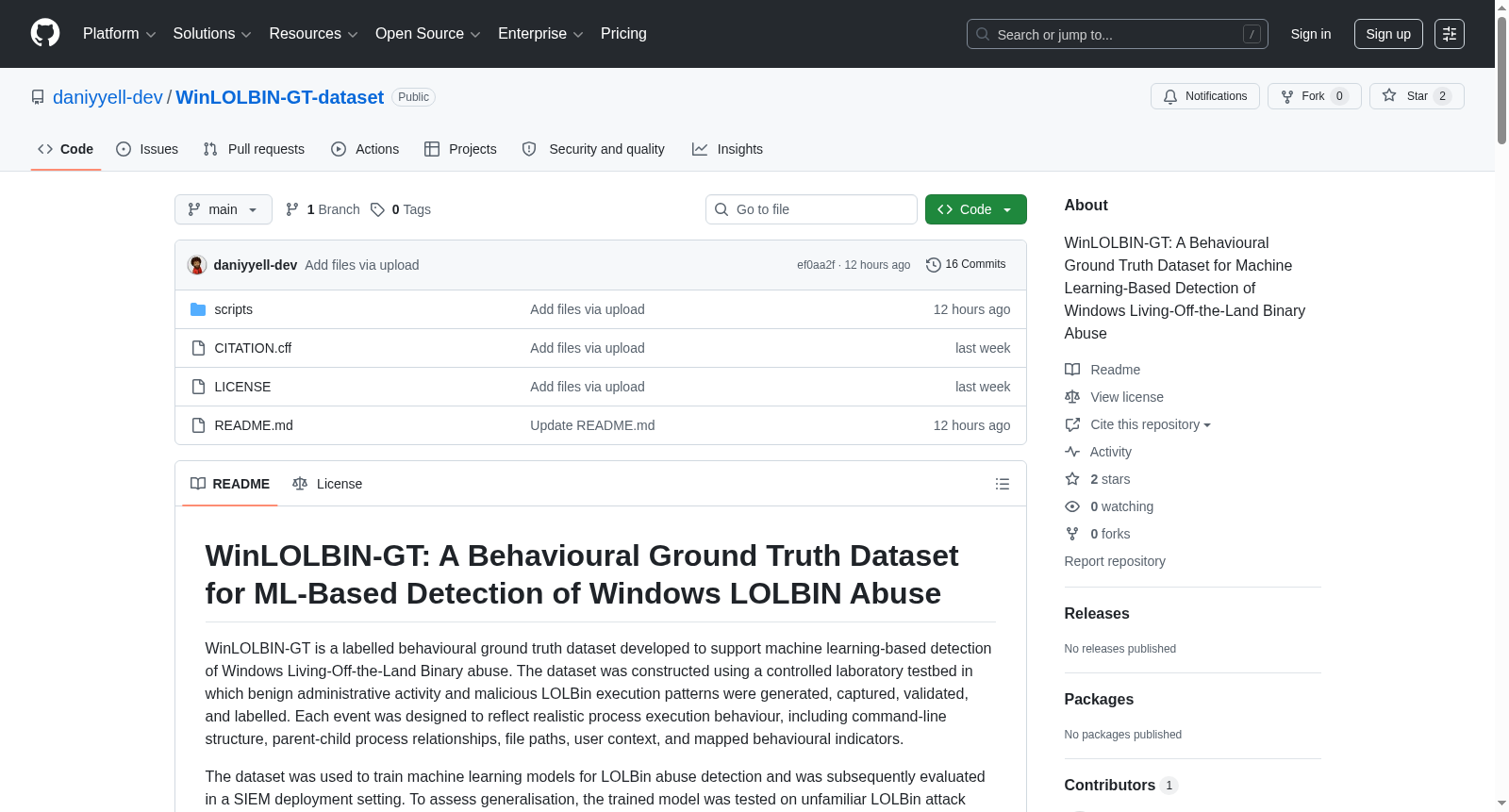
Task: Switch to the Projects tab
Action: 460,149
